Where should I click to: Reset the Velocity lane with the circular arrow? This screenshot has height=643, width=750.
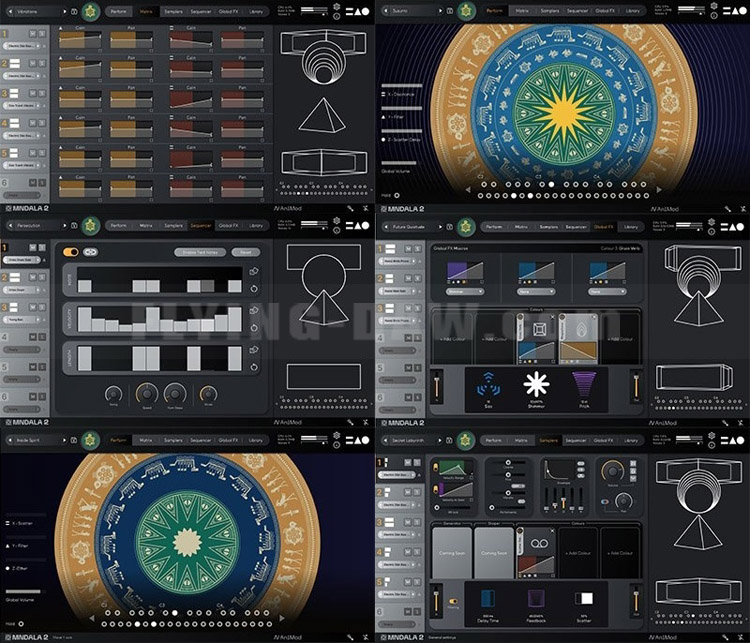254,328
